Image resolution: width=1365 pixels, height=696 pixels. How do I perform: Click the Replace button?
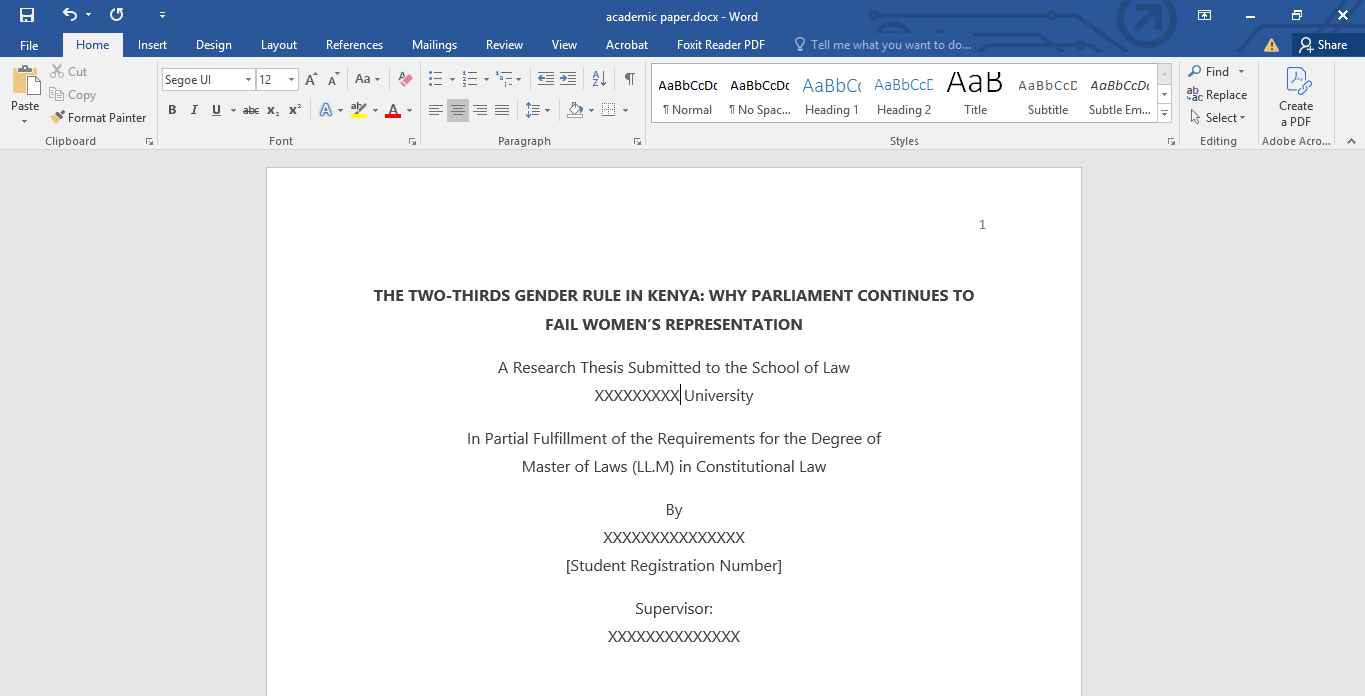tap(1217, 95)
